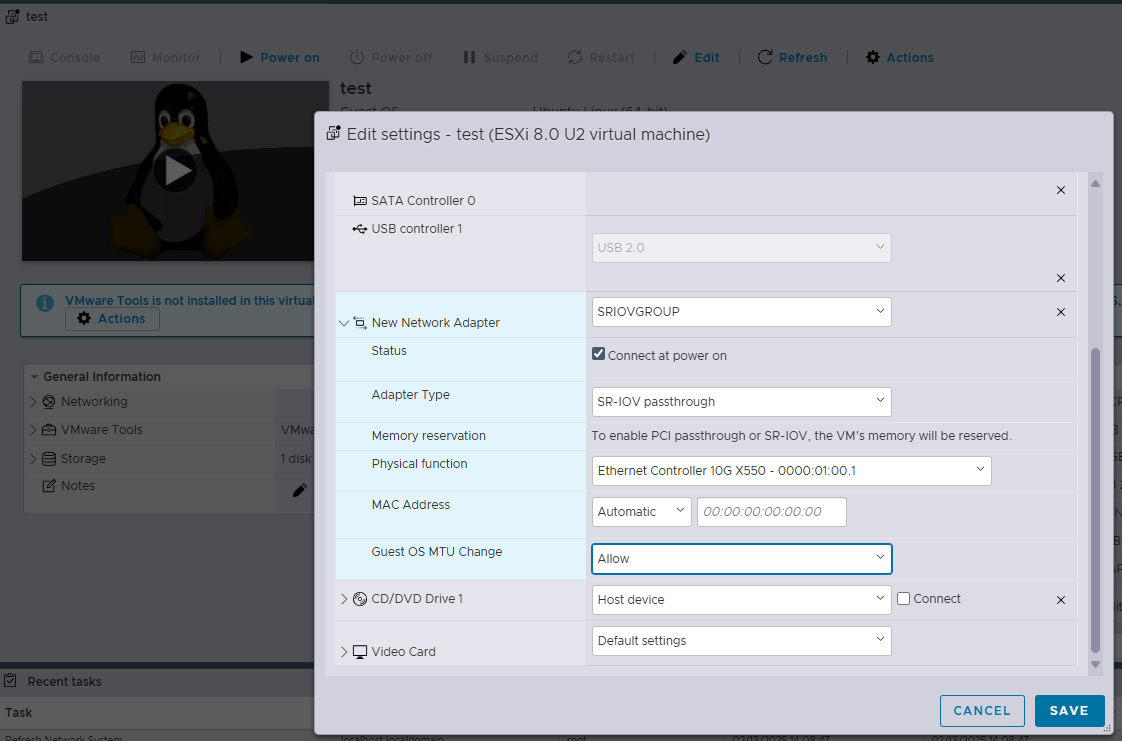Remove the USB controller 1 device
Viewport: 1122px width, 741px height.
pos(1060,278)
